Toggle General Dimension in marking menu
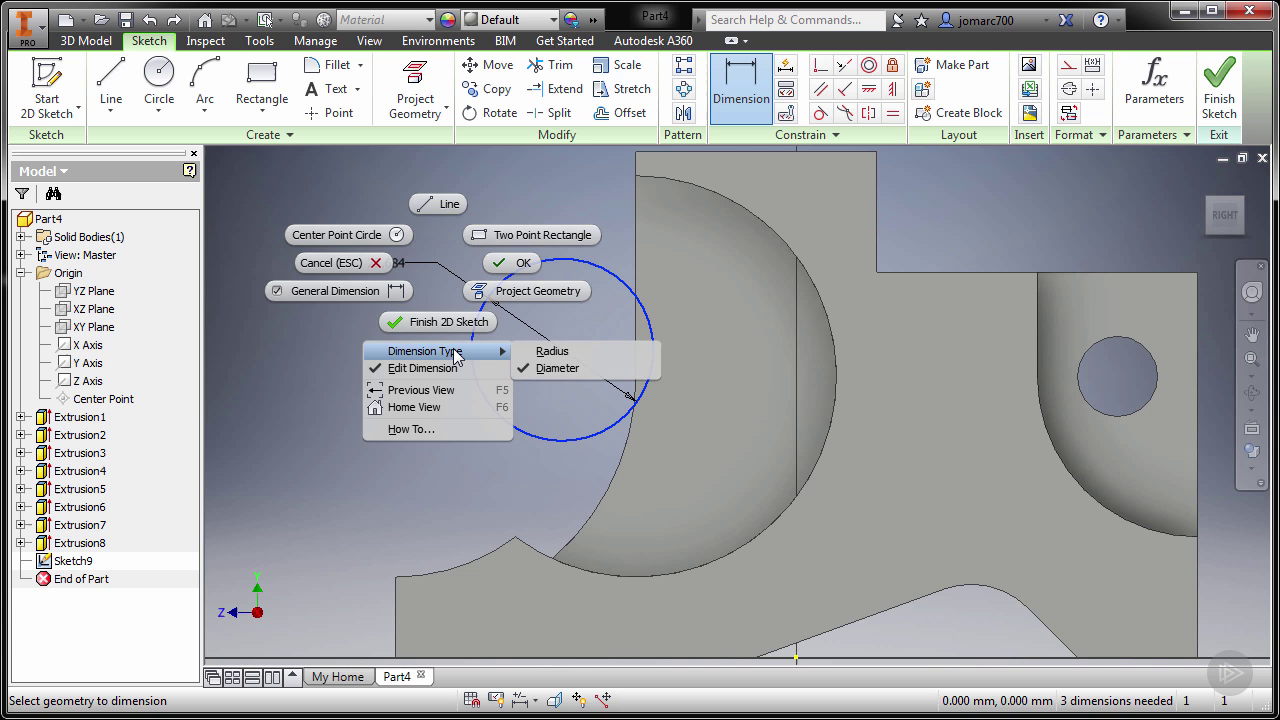Viewport: 1280px width, 720px height. [338, 291]
